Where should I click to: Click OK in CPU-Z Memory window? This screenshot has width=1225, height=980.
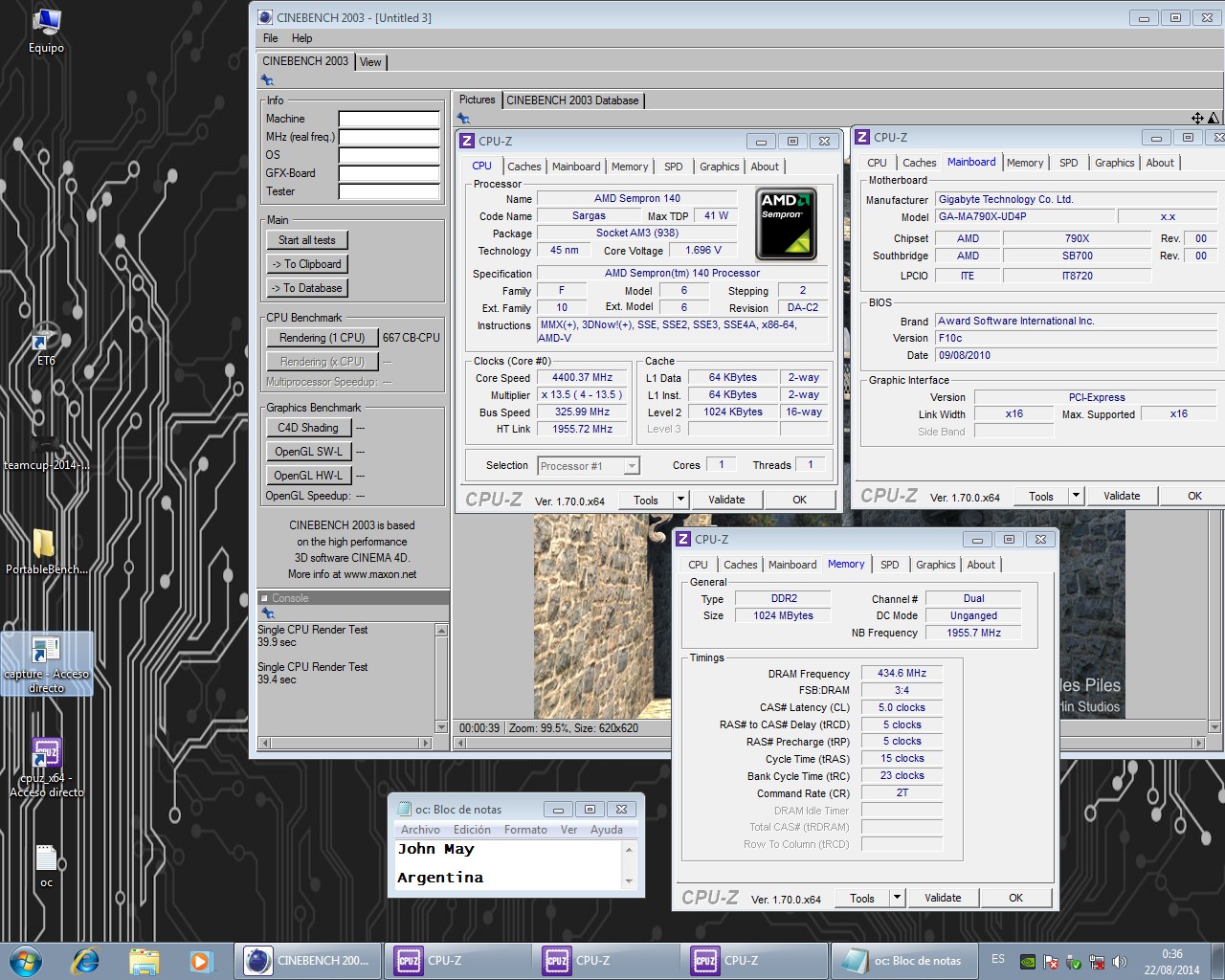(x=1015, y=898)
